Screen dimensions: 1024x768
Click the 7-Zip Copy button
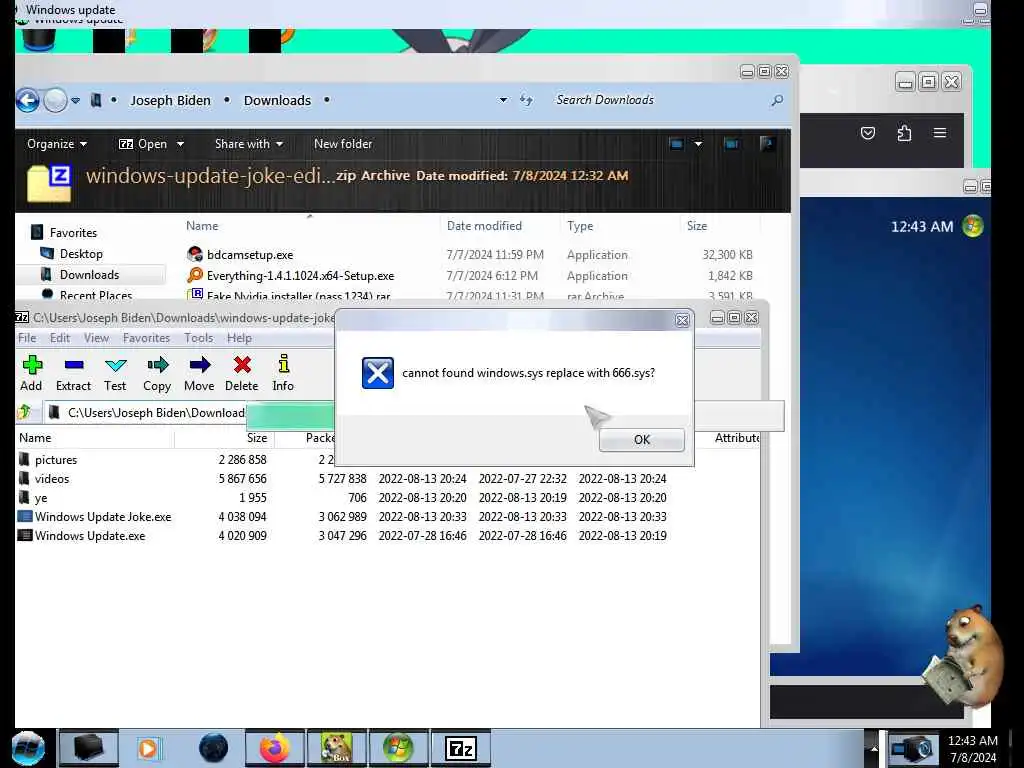(157, 374)
